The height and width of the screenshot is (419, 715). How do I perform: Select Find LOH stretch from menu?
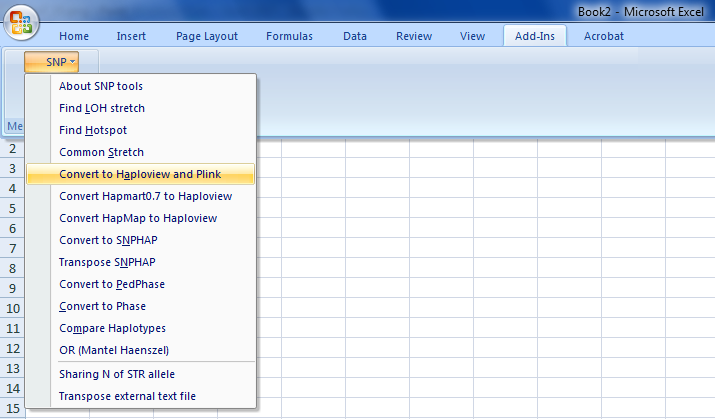coord(102,108)
